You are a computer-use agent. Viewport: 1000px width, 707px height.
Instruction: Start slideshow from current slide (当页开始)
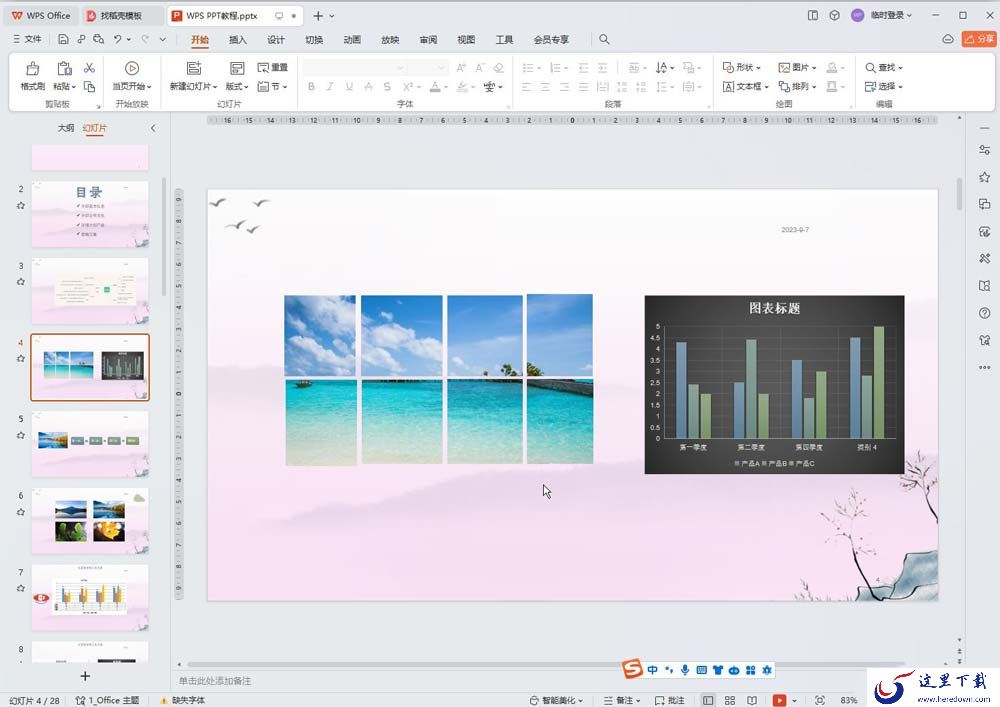(x=132, y=76)
